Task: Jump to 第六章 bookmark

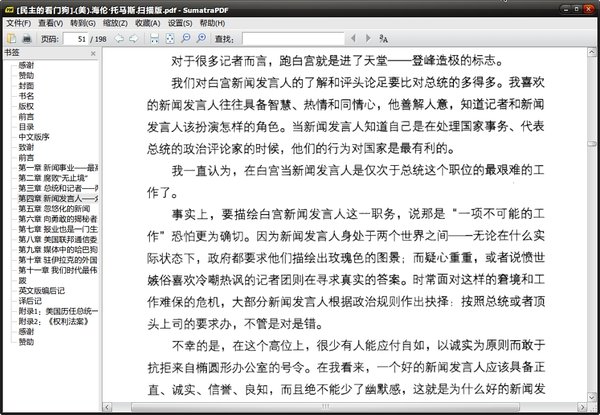Action: (58, 219)
